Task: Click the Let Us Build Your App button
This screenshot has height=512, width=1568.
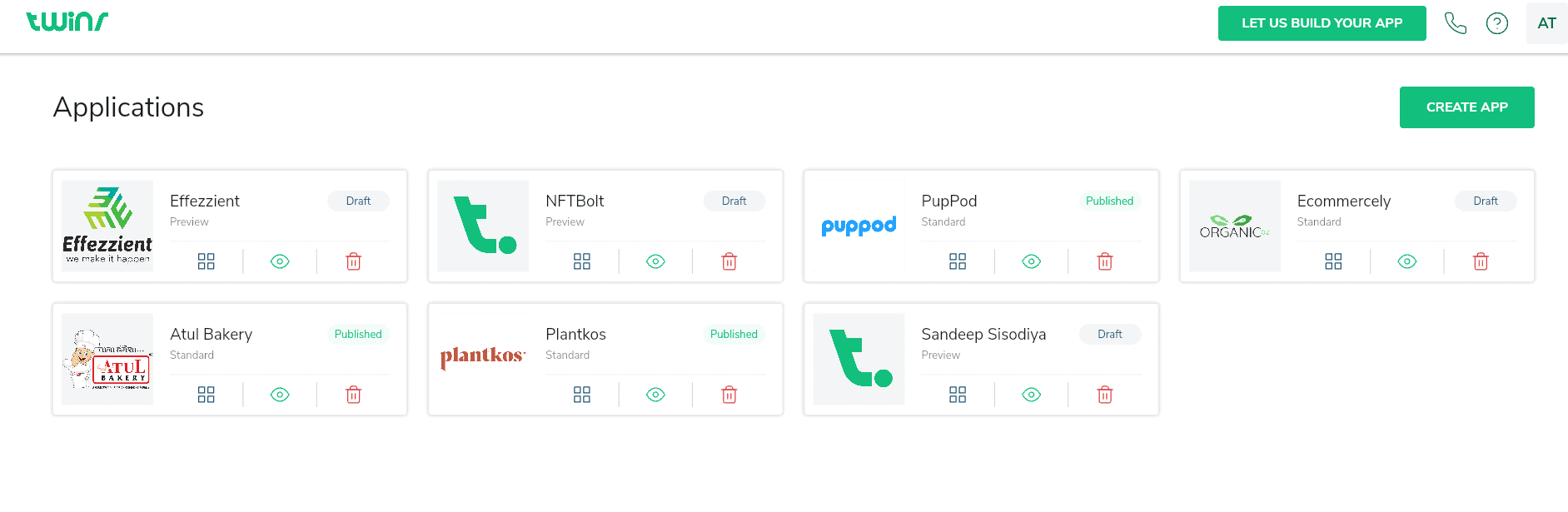Action: (x=1322, y=23)
